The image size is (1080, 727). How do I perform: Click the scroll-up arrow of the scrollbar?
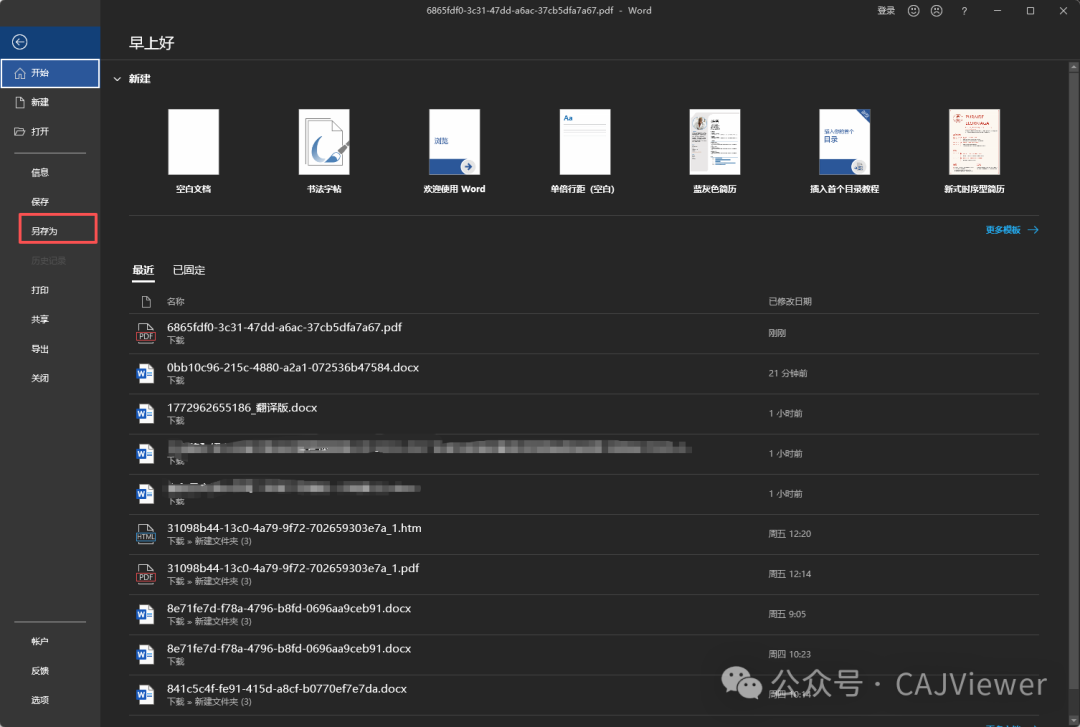click(1073, 66)
